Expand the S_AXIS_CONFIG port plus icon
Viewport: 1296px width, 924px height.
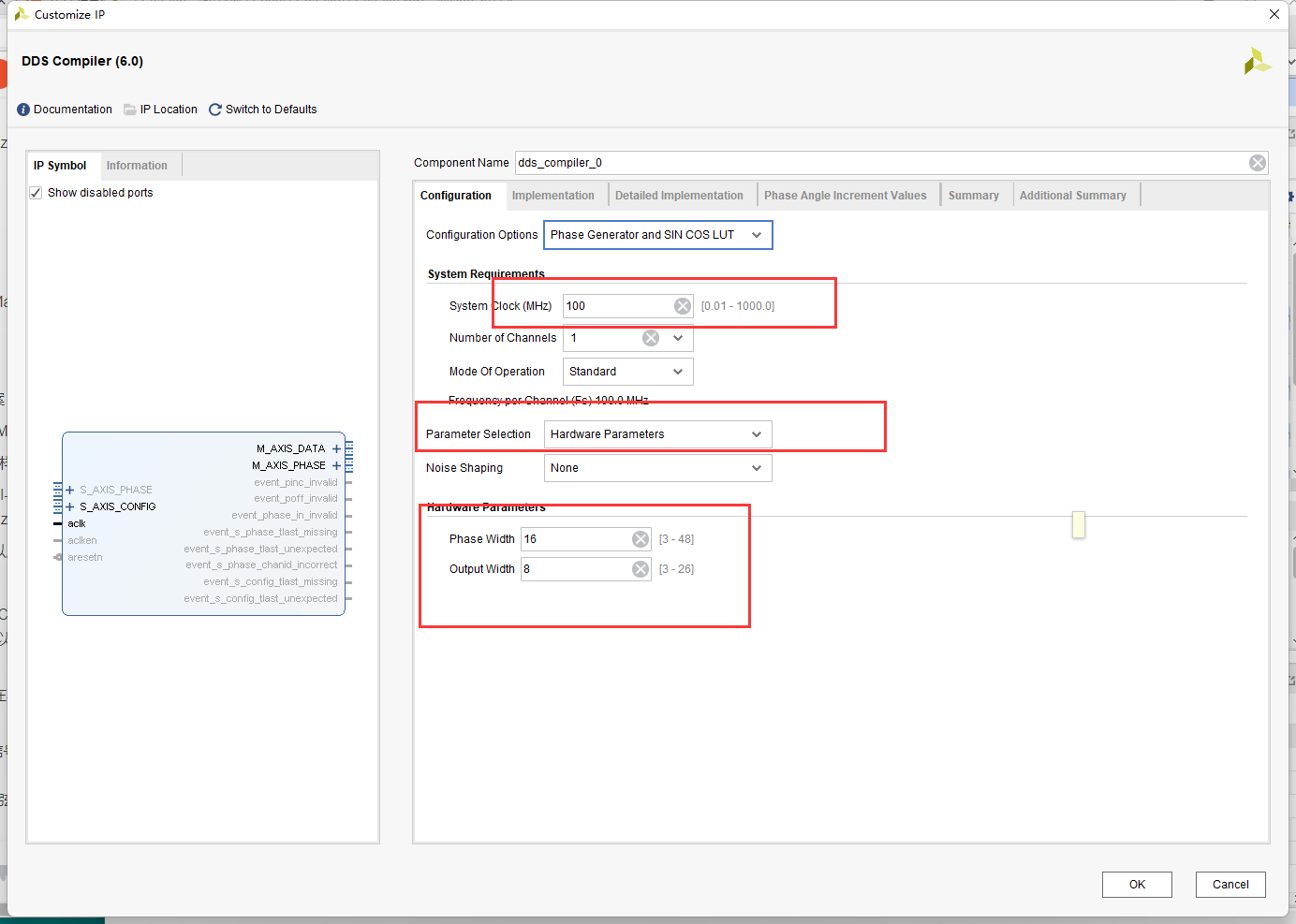[70, 506]
